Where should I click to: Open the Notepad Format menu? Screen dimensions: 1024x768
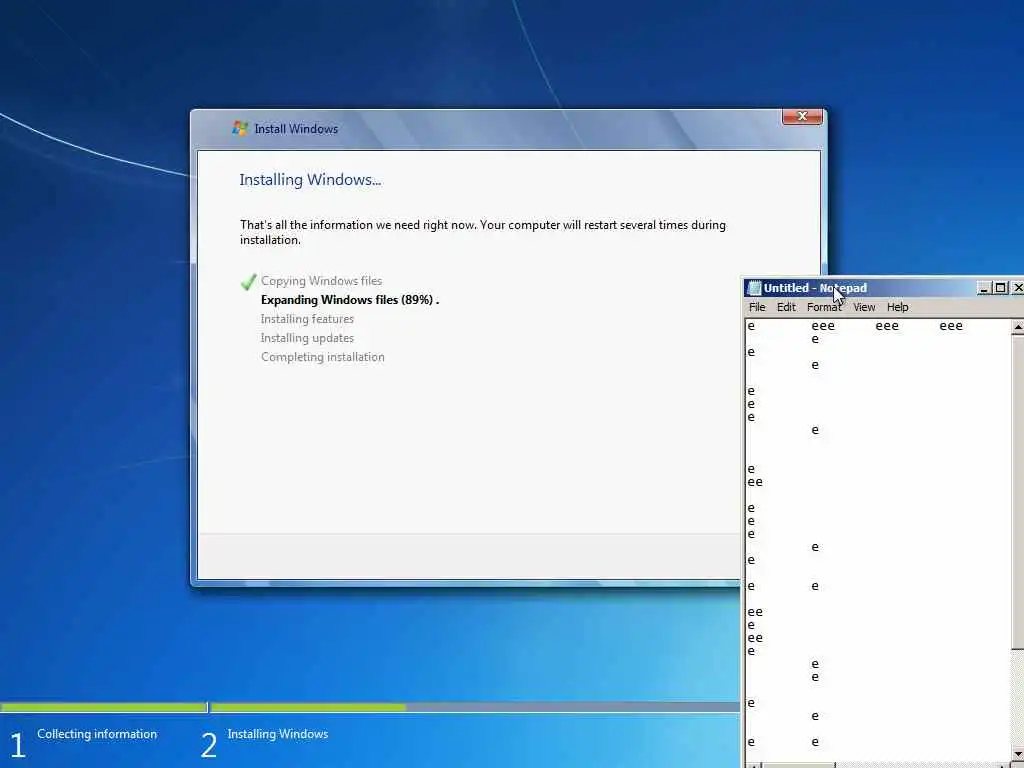[824, 307]
